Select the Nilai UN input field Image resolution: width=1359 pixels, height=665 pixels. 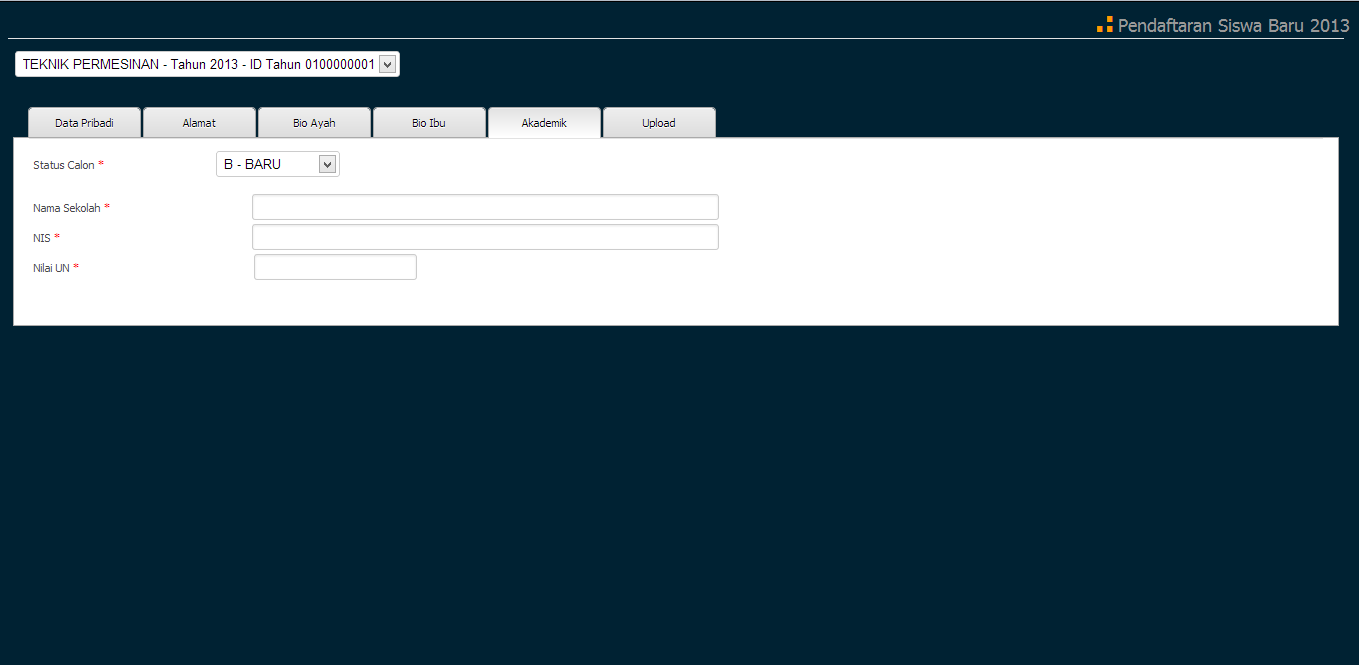coord(335,266)
